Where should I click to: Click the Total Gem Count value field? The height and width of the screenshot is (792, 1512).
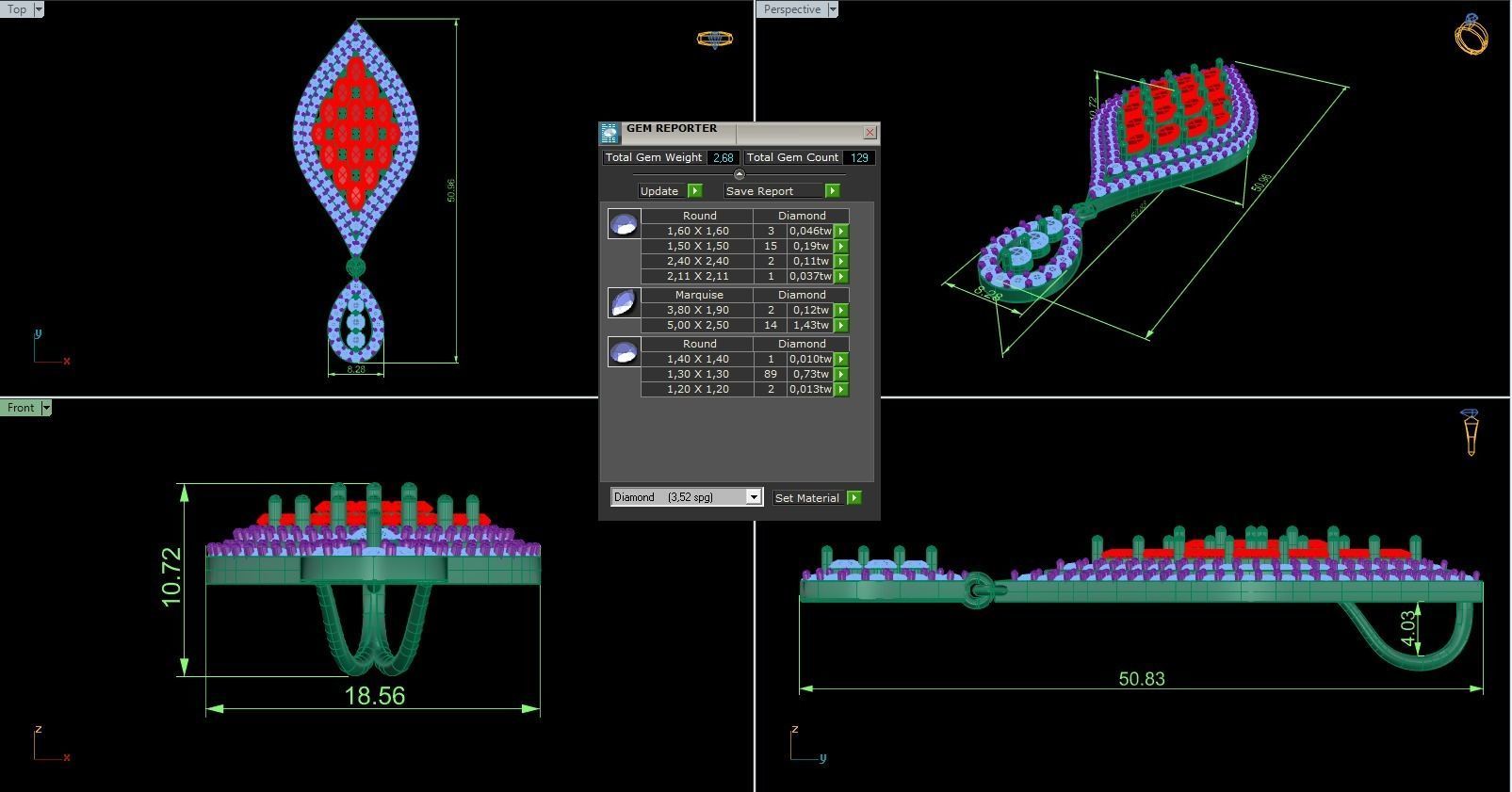tap(858, 157)
